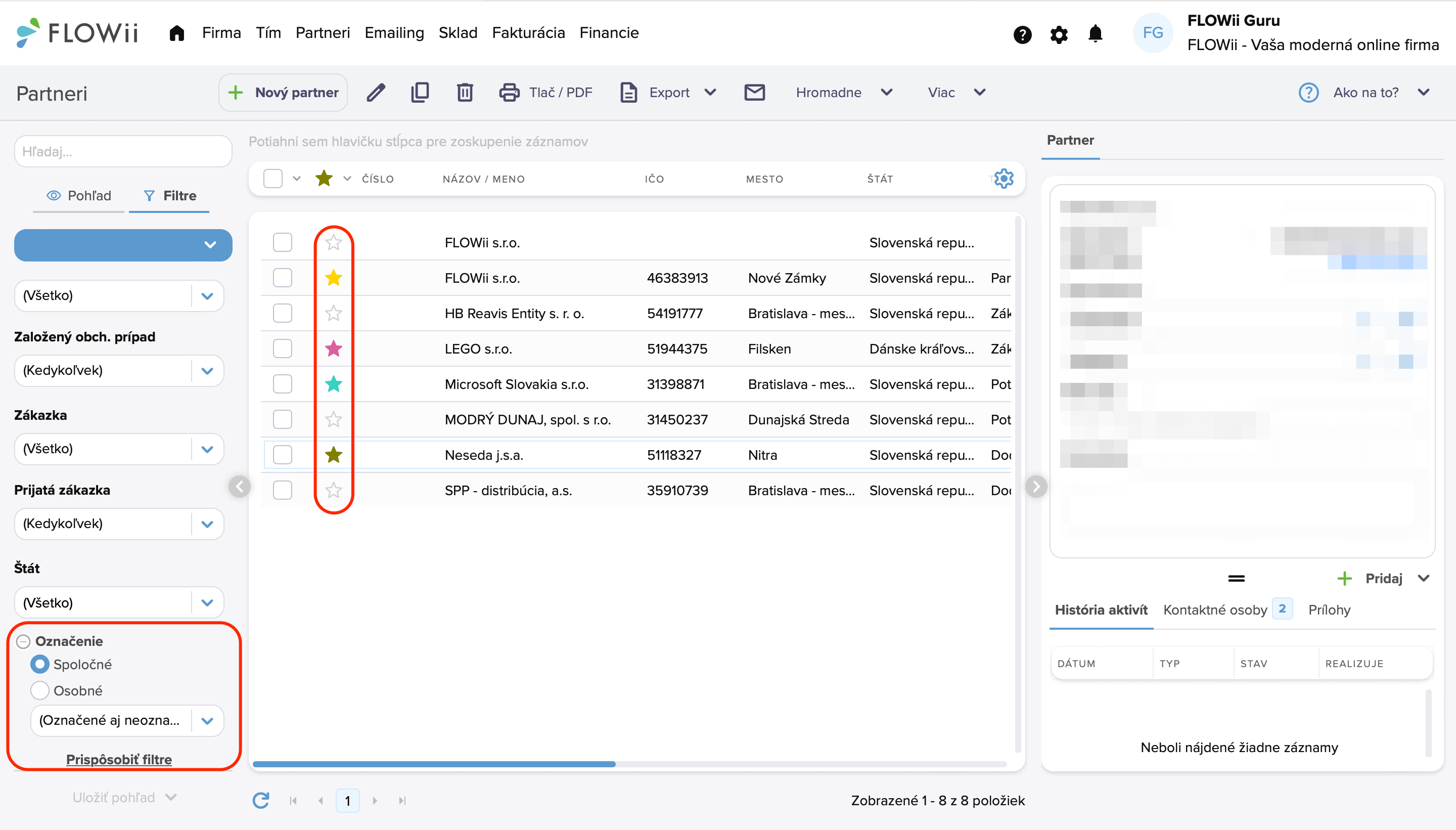Click the horizontal scrollbar under the table
Image resolution: width=1456 pixels, height=830 pixels.
tap(434, 764)
